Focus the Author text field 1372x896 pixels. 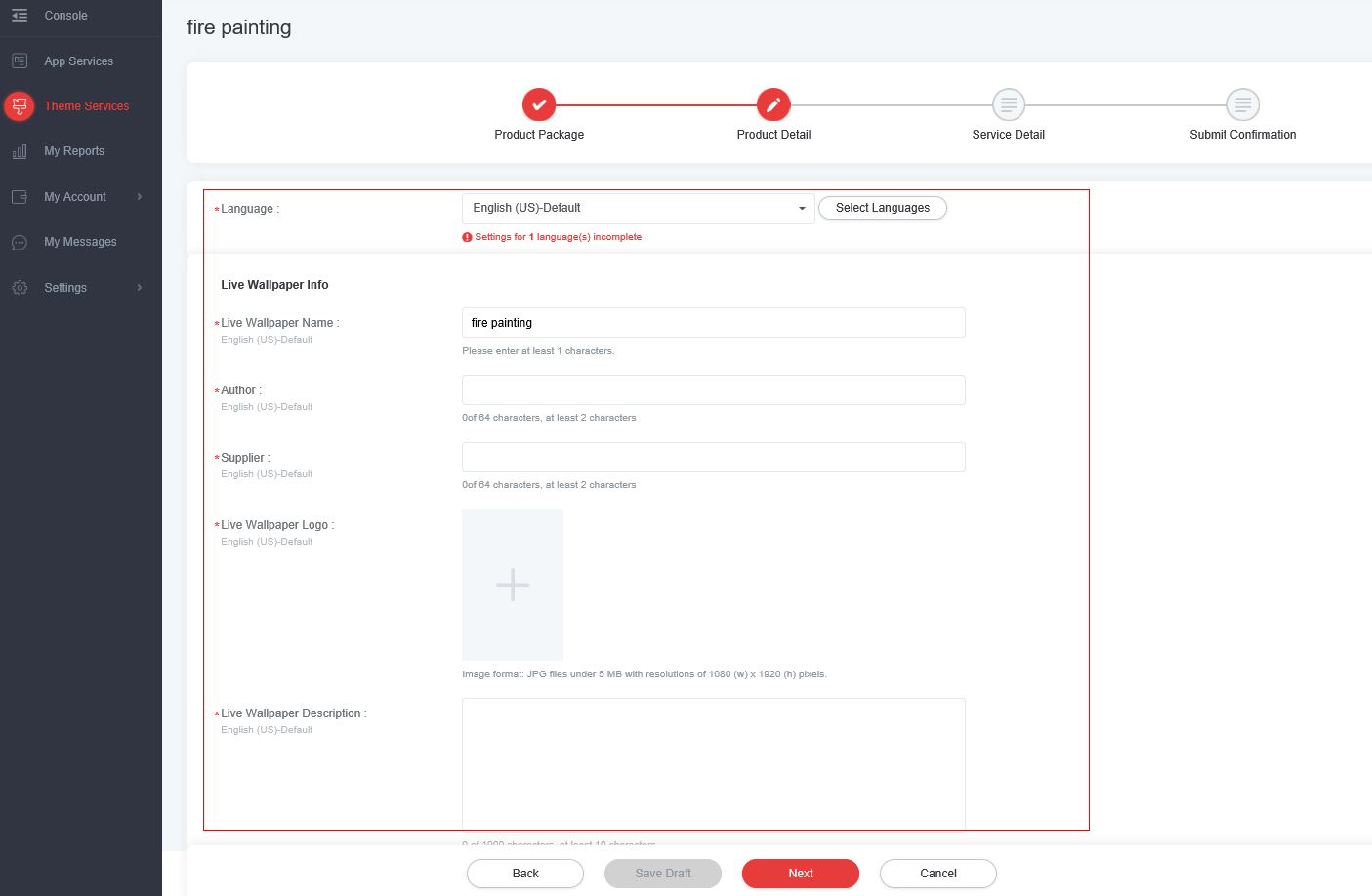click(713, 390)
